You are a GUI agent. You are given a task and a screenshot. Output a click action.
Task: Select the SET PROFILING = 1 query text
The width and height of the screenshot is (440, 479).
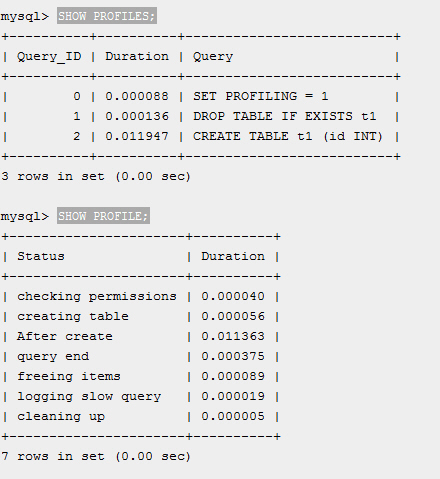click(261, 96)
